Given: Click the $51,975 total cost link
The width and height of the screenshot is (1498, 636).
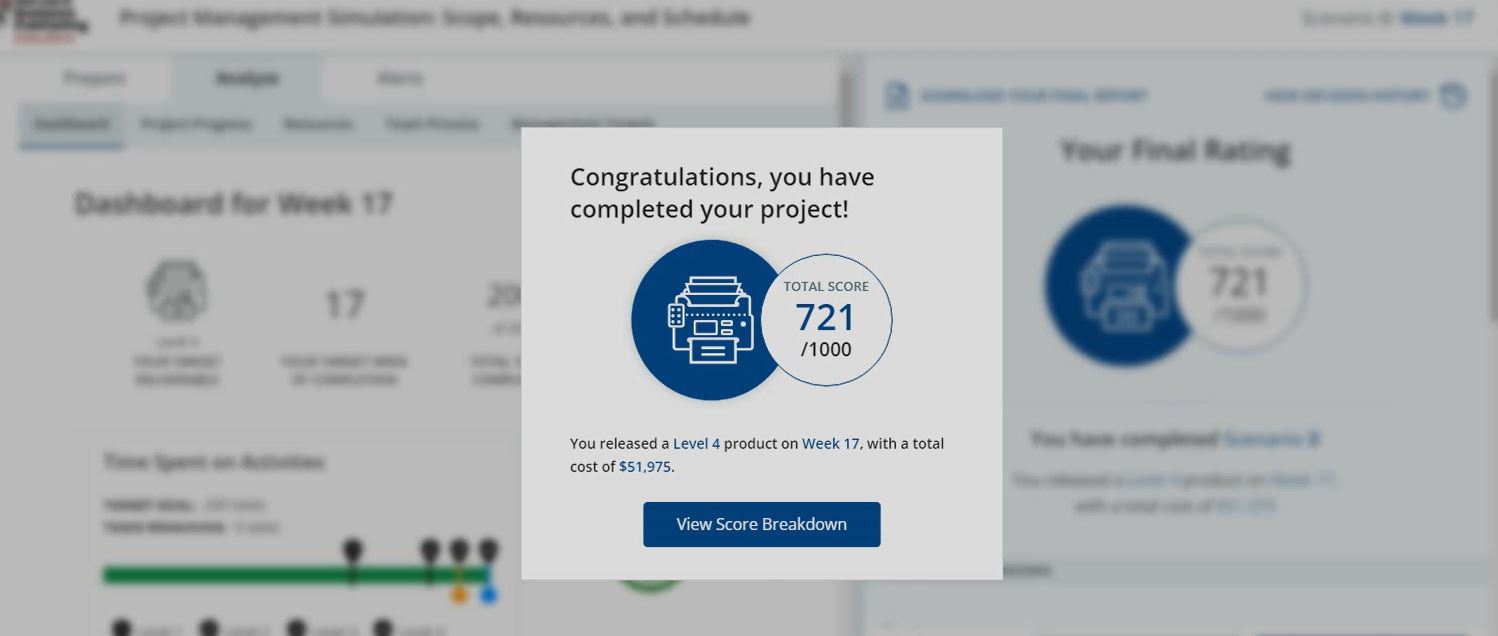Looking at the screenshot, I should coord(647,465).
